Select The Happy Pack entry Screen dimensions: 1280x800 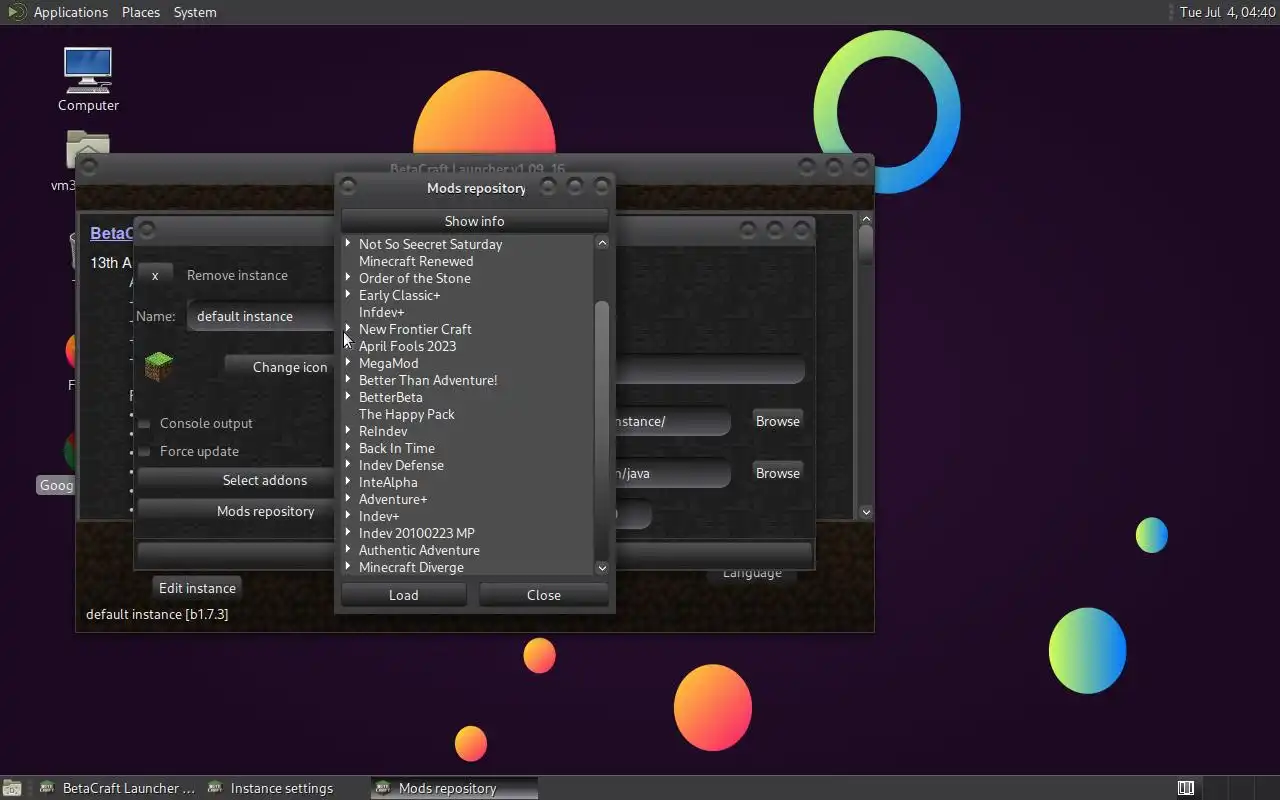tap(407, 414)
